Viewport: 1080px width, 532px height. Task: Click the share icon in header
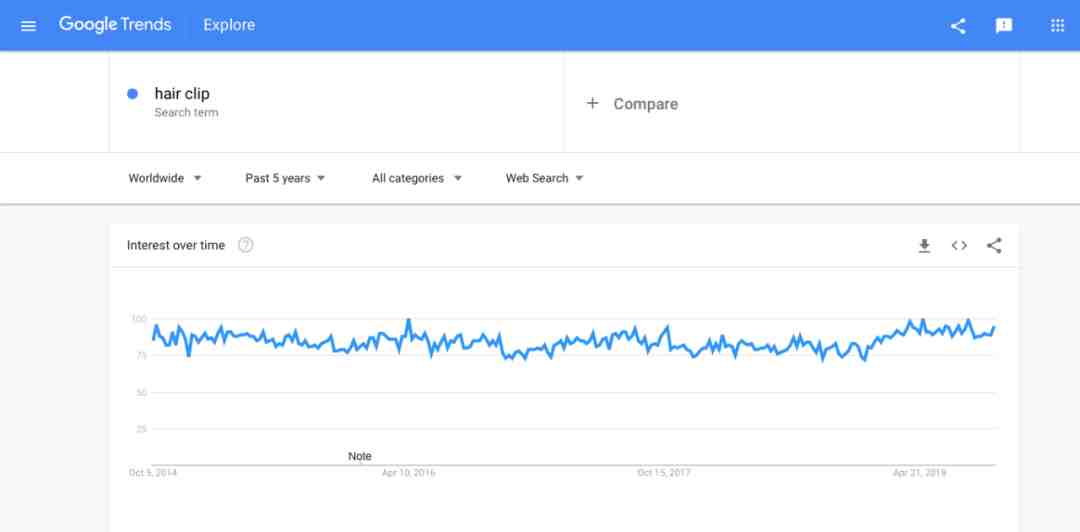(x=957, y=26)
